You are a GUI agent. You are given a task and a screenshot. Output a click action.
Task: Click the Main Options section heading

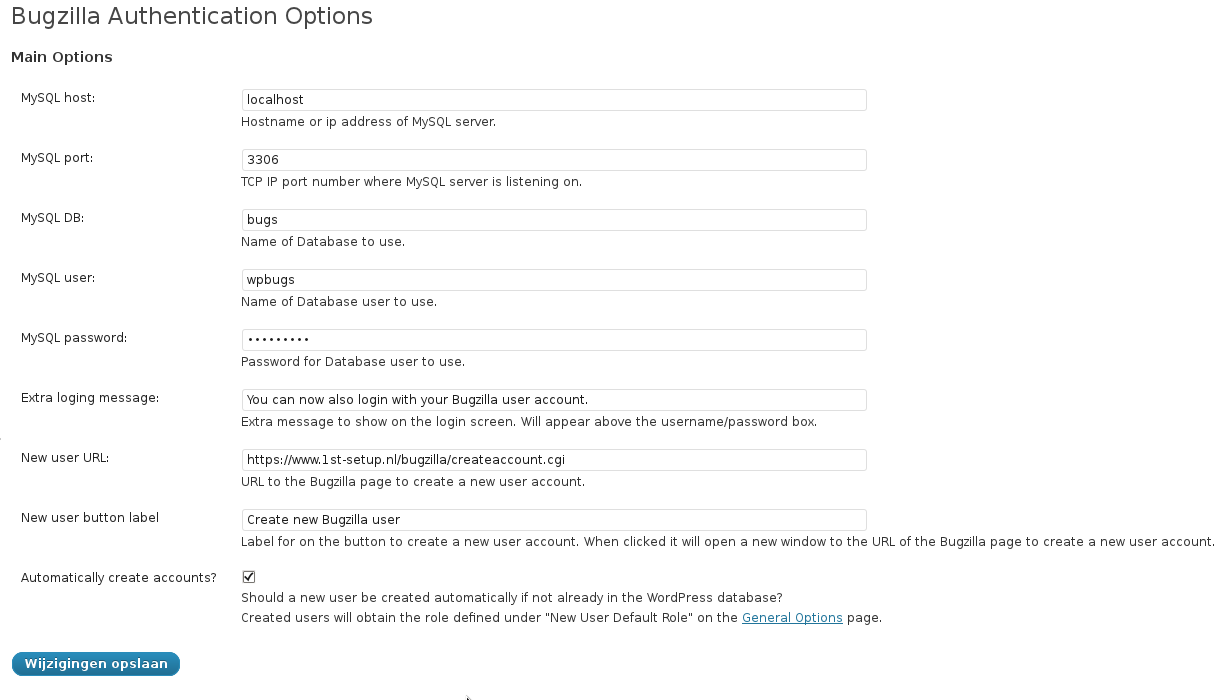62,57
